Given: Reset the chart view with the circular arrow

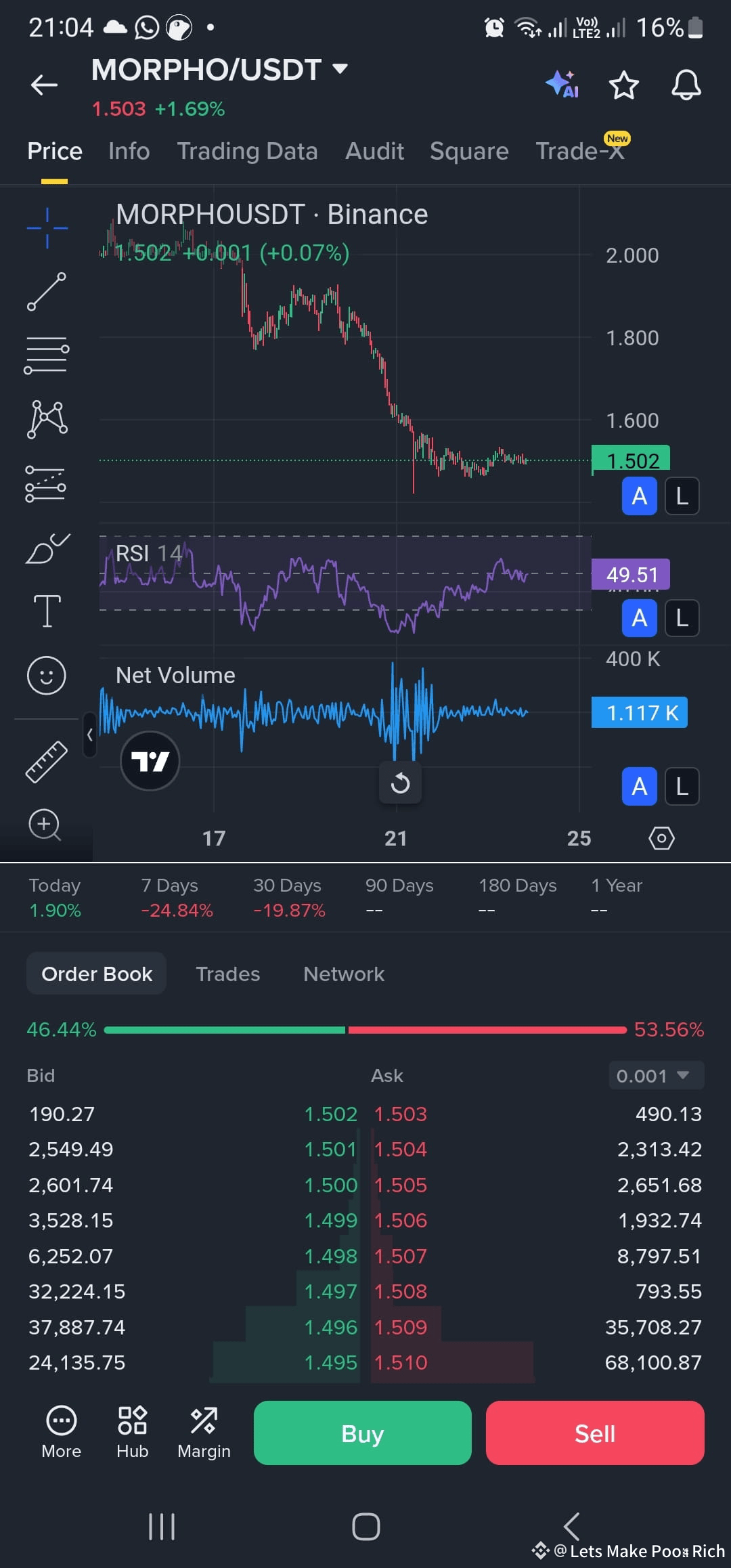Looking at the screenshot, I should (400, 783).
